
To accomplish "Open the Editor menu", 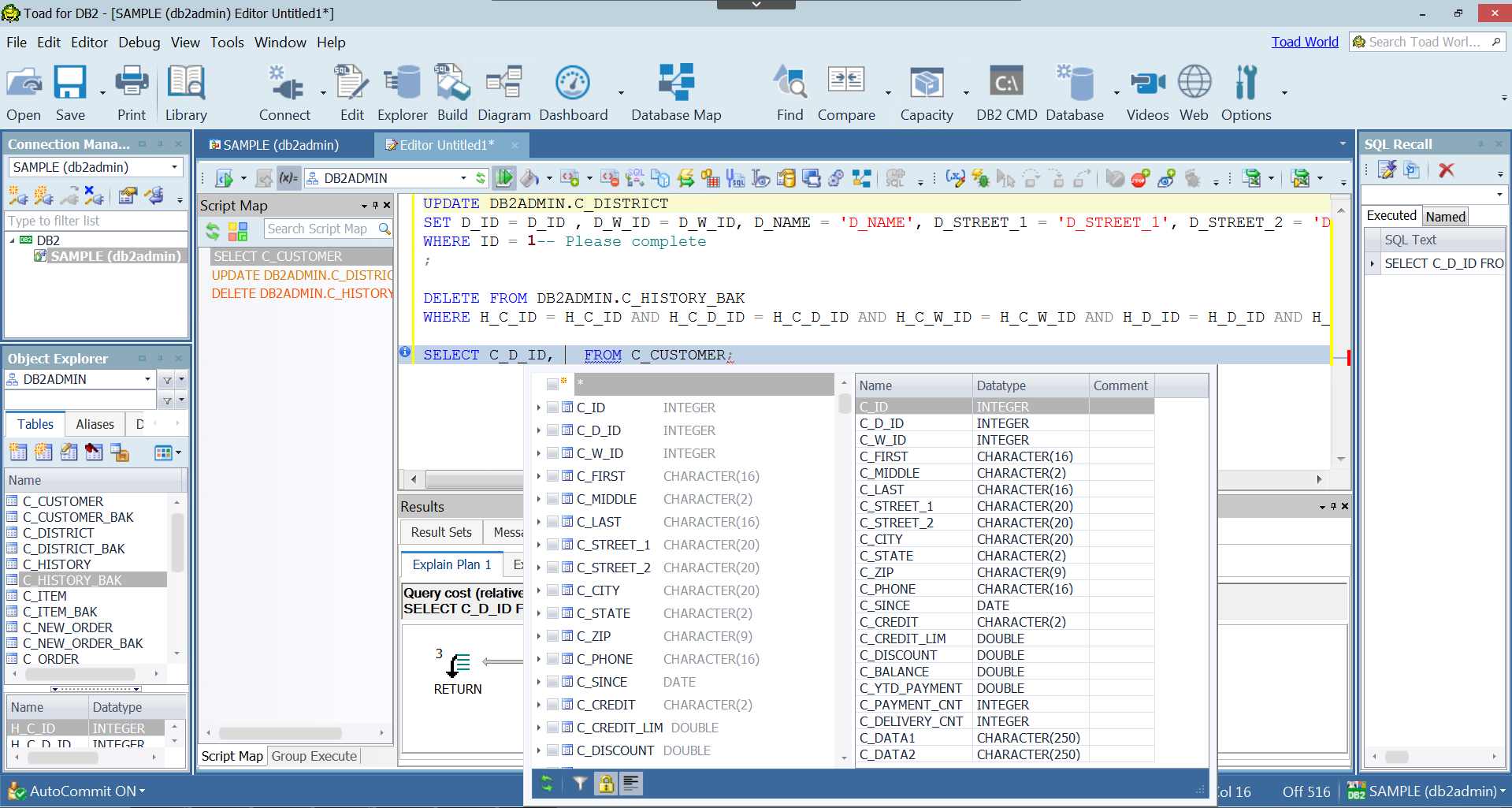I will pos(89,43).
